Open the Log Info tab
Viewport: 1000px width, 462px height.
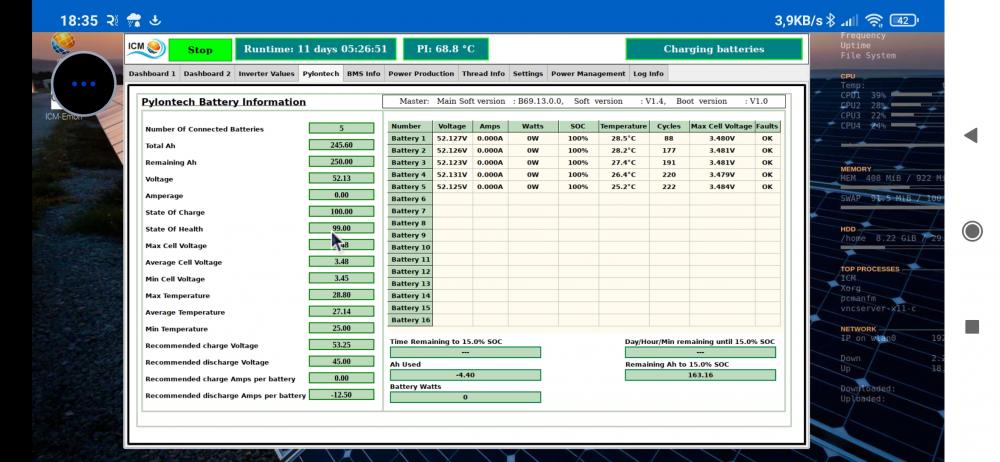coord(649,73)
